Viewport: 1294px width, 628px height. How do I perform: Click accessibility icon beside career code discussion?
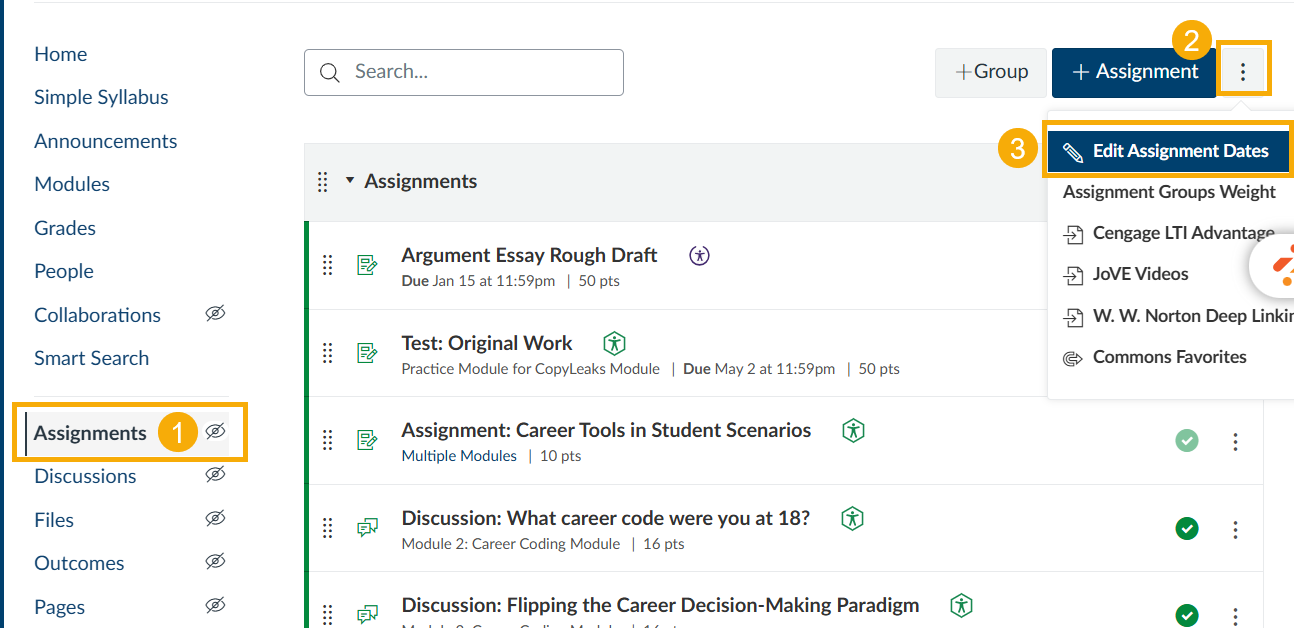[852, 518]
